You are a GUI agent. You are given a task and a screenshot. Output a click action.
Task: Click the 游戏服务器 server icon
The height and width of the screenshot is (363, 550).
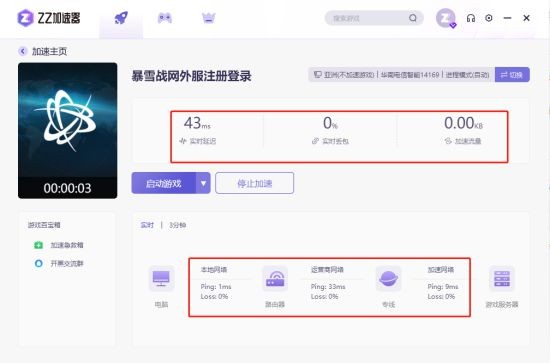[x=502, y=279]
